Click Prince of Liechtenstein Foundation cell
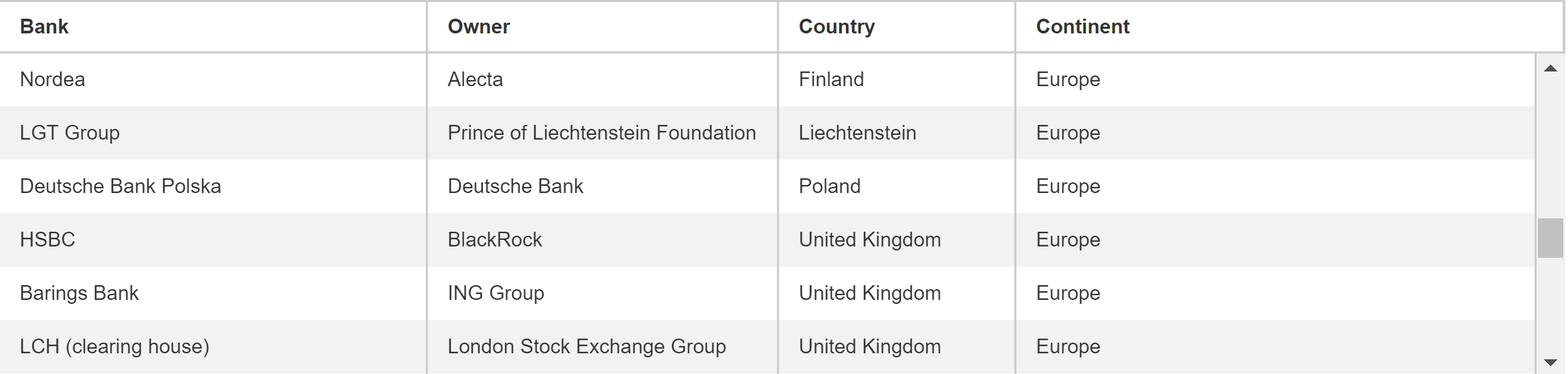Screen dimensions: 1568x374 tap(602, 133)
